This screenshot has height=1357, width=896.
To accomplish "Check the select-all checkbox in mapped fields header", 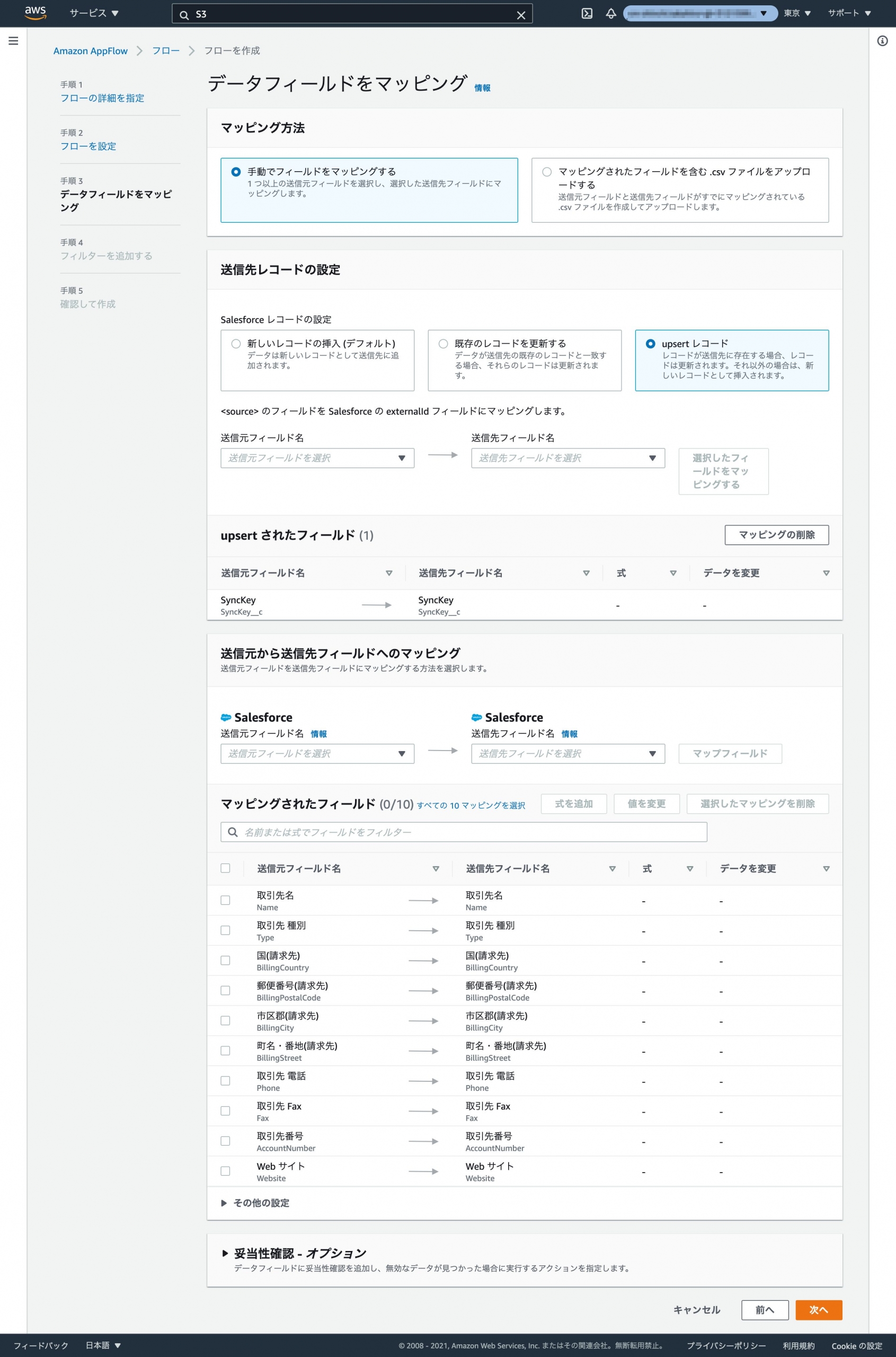I will (x=225, y=868).
